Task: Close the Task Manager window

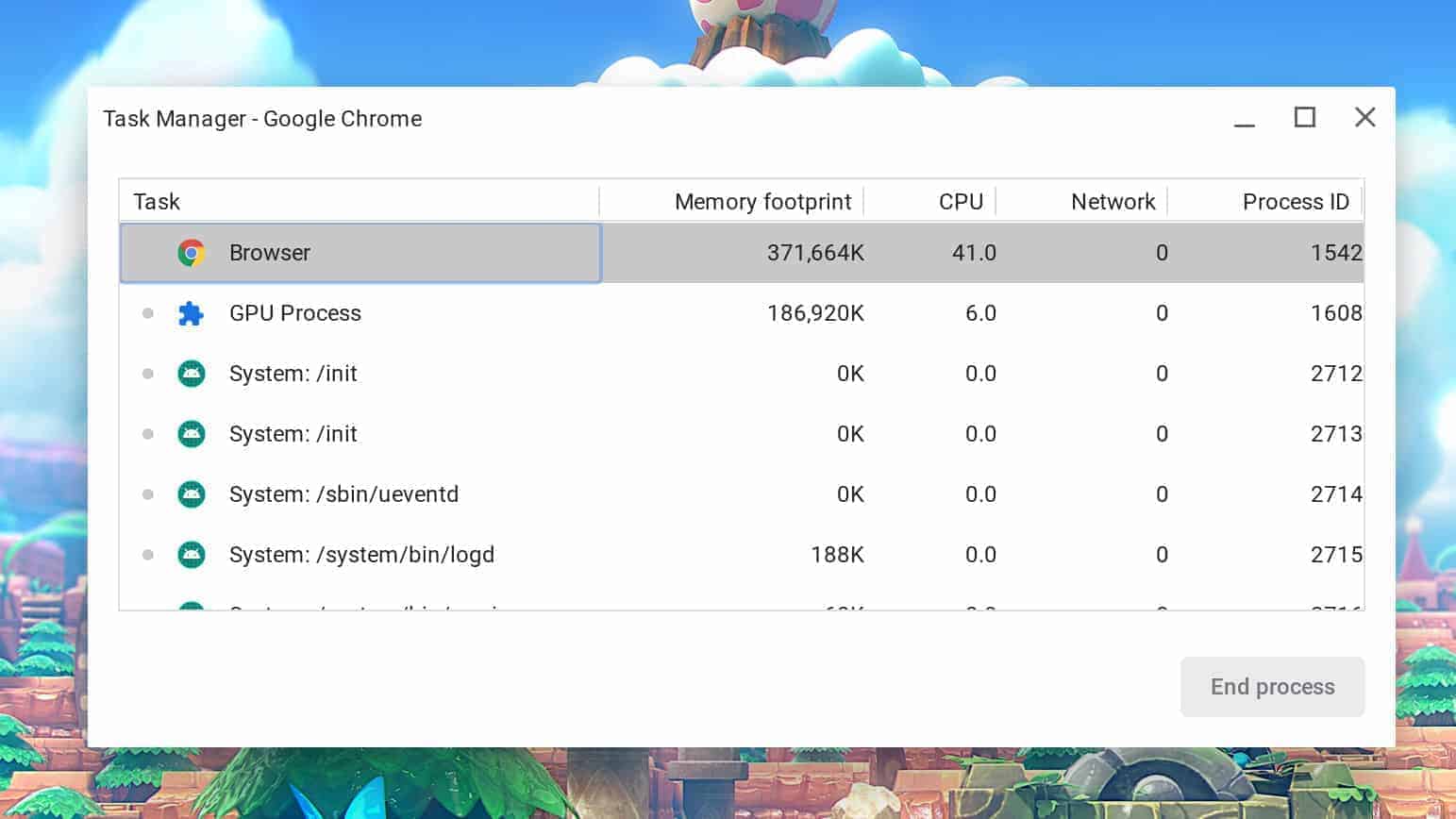Action: [x=1364, y=117]
